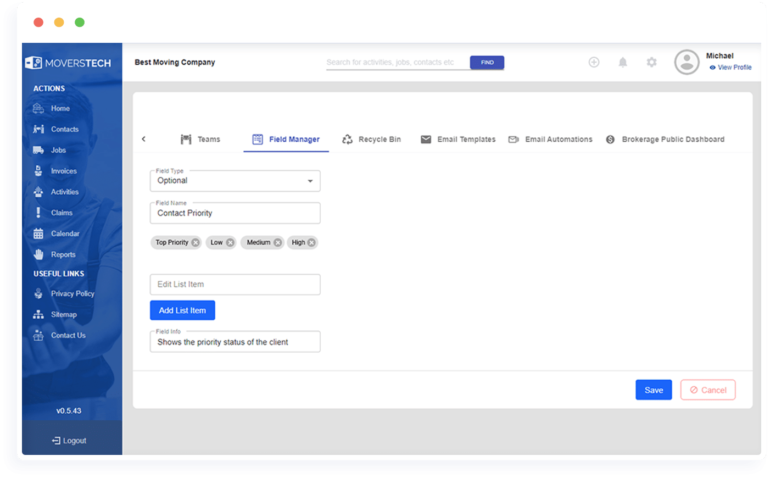Open the Email Automations tab

point(550,140)
